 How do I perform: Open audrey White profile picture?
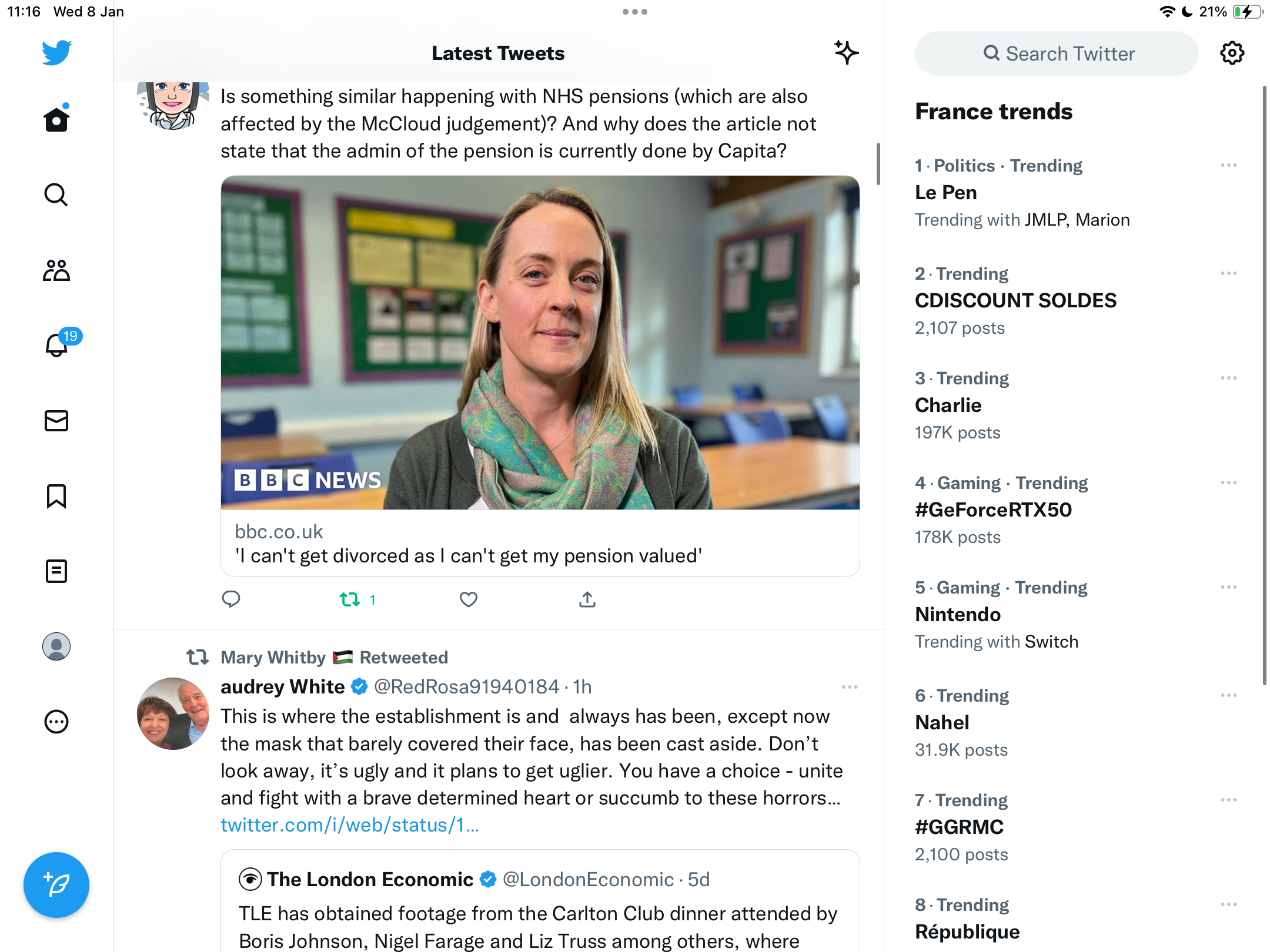pos(173,713)
